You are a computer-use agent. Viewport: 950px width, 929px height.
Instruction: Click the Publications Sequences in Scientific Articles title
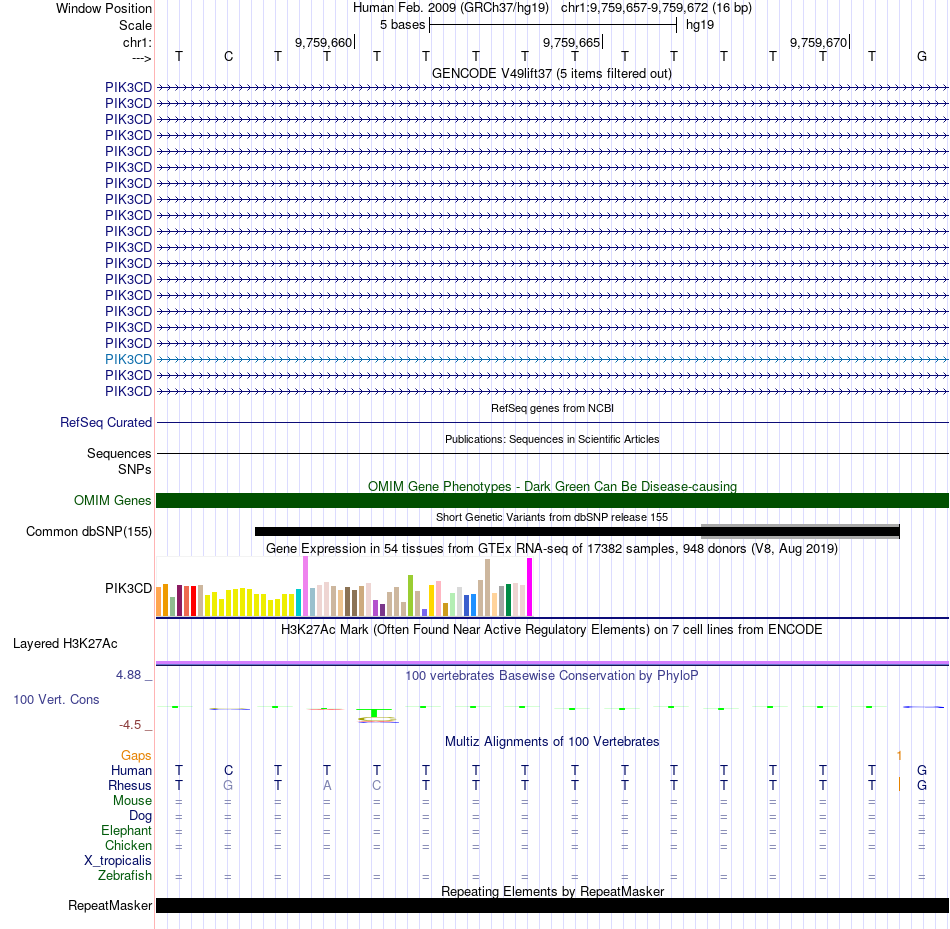pyautogui.click(x=552, y=439)
